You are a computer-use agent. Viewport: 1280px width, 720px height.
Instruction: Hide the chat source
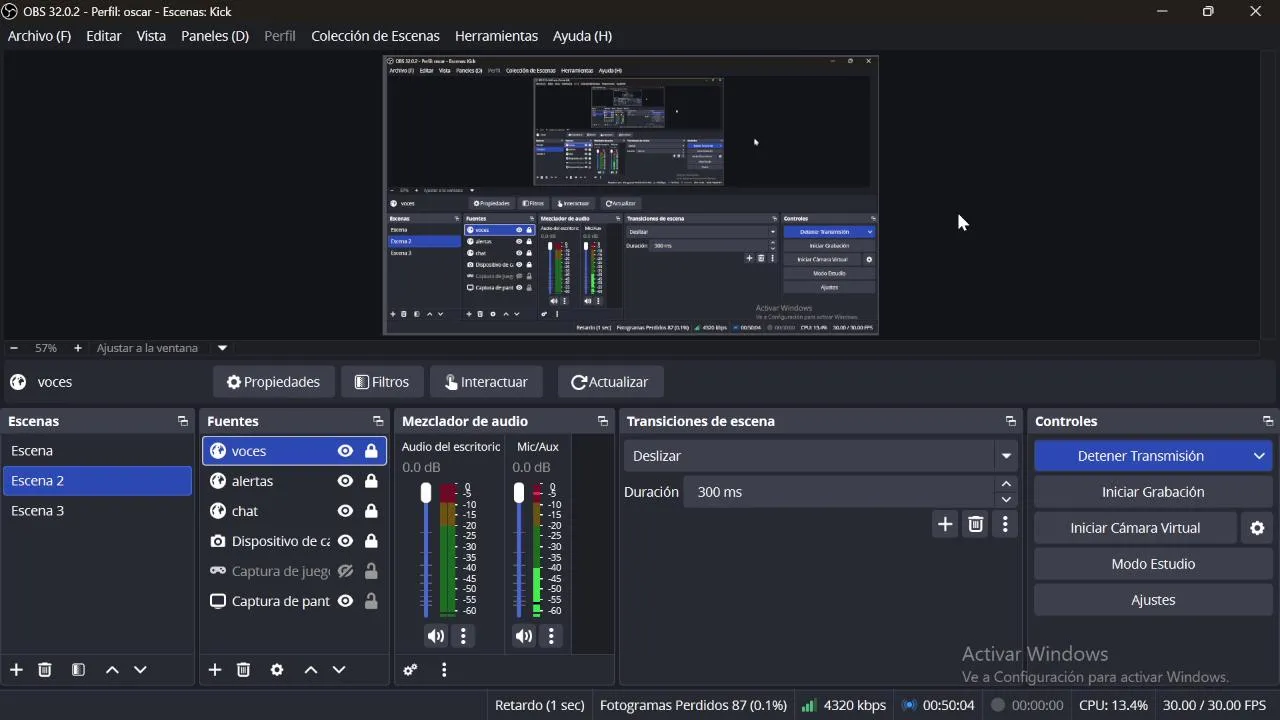tap(345, 511)
